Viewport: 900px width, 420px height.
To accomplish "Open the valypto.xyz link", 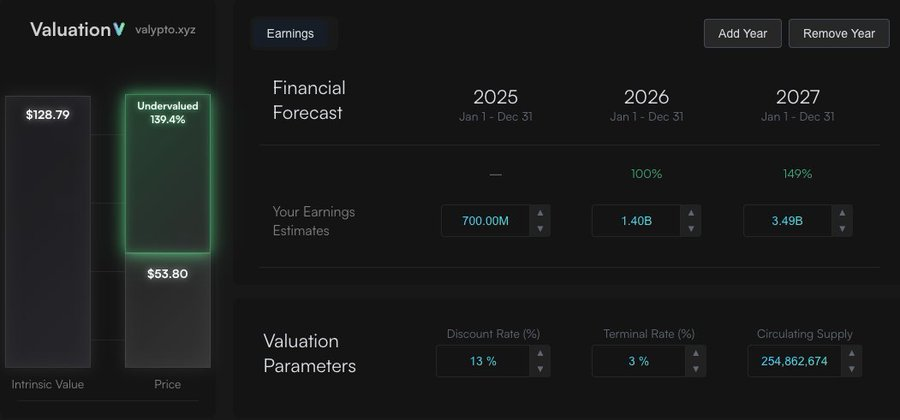I will [x=165, y=30].
